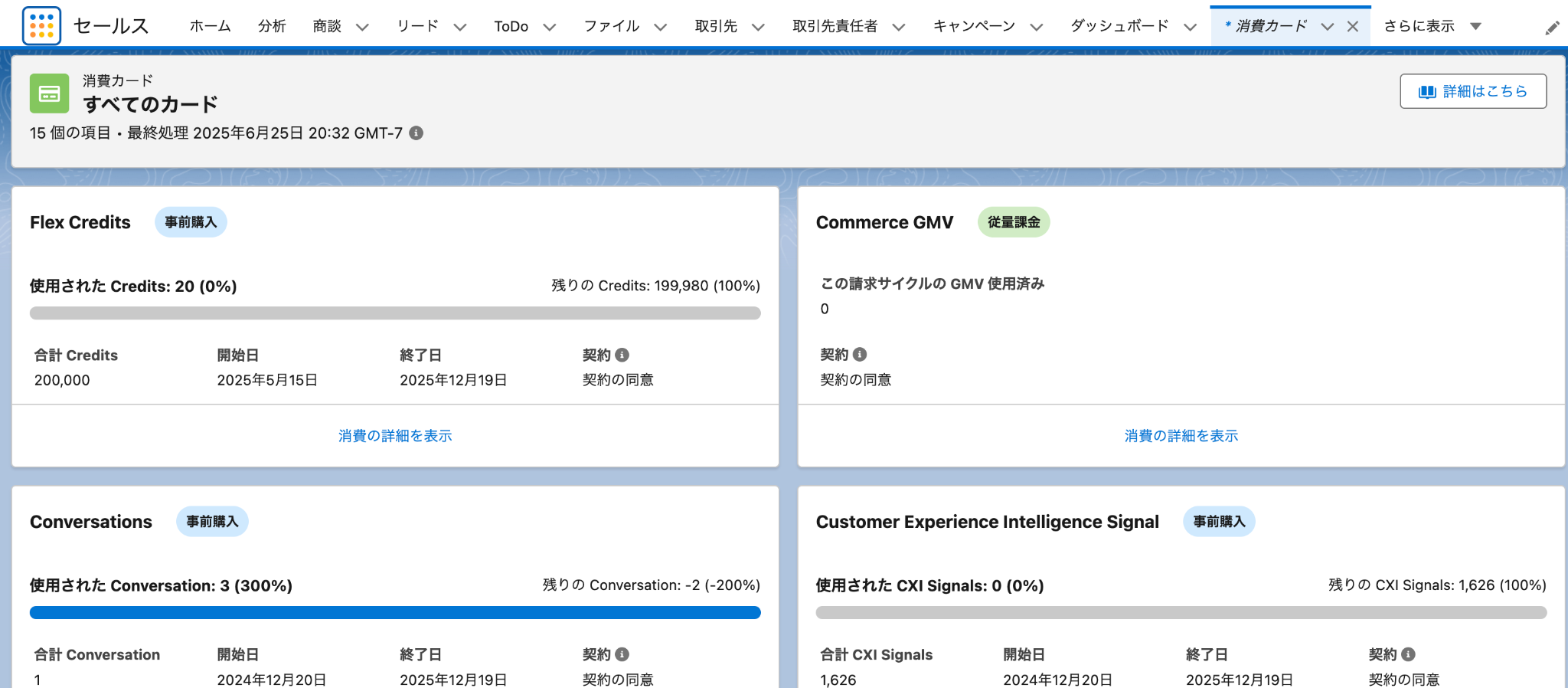Open 消費の詳細を表示 link in Commerce GMV card
This screenshot has height=688, width=1568.
click(1181, 435)
